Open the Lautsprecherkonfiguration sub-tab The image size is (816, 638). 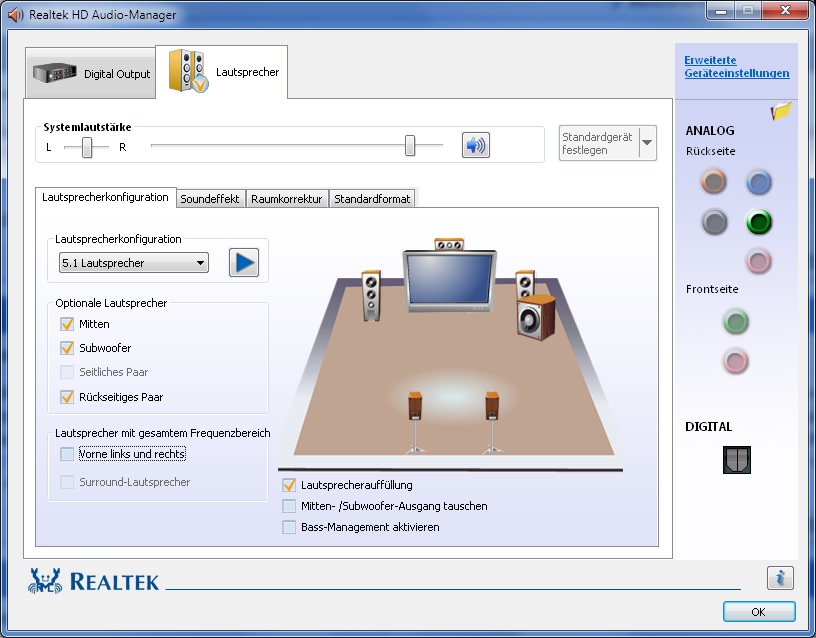pos(106,197)
